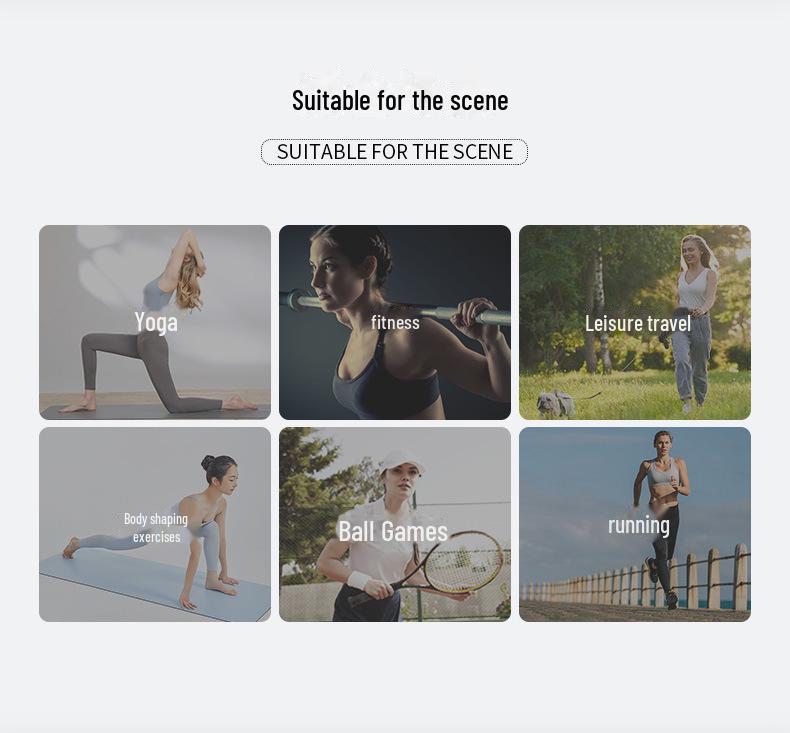
Task: Open the Leisure travel tile
Action: click(635, 322)
